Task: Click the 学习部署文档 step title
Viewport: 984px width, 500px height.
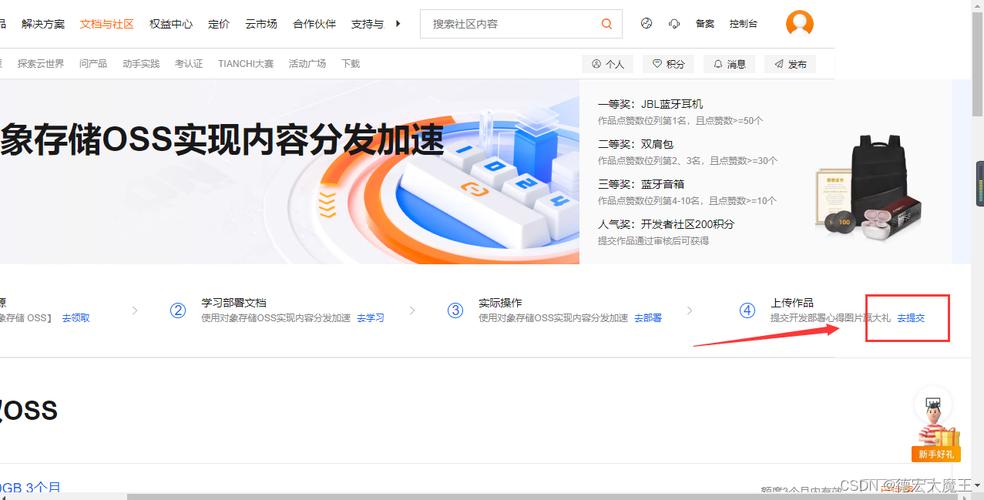Action: point(233,302)
